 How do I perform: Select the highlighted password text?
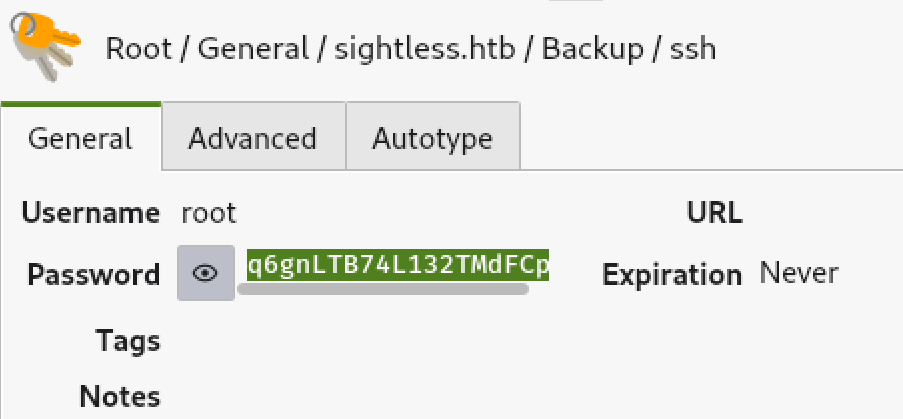(x=399, y=267)
